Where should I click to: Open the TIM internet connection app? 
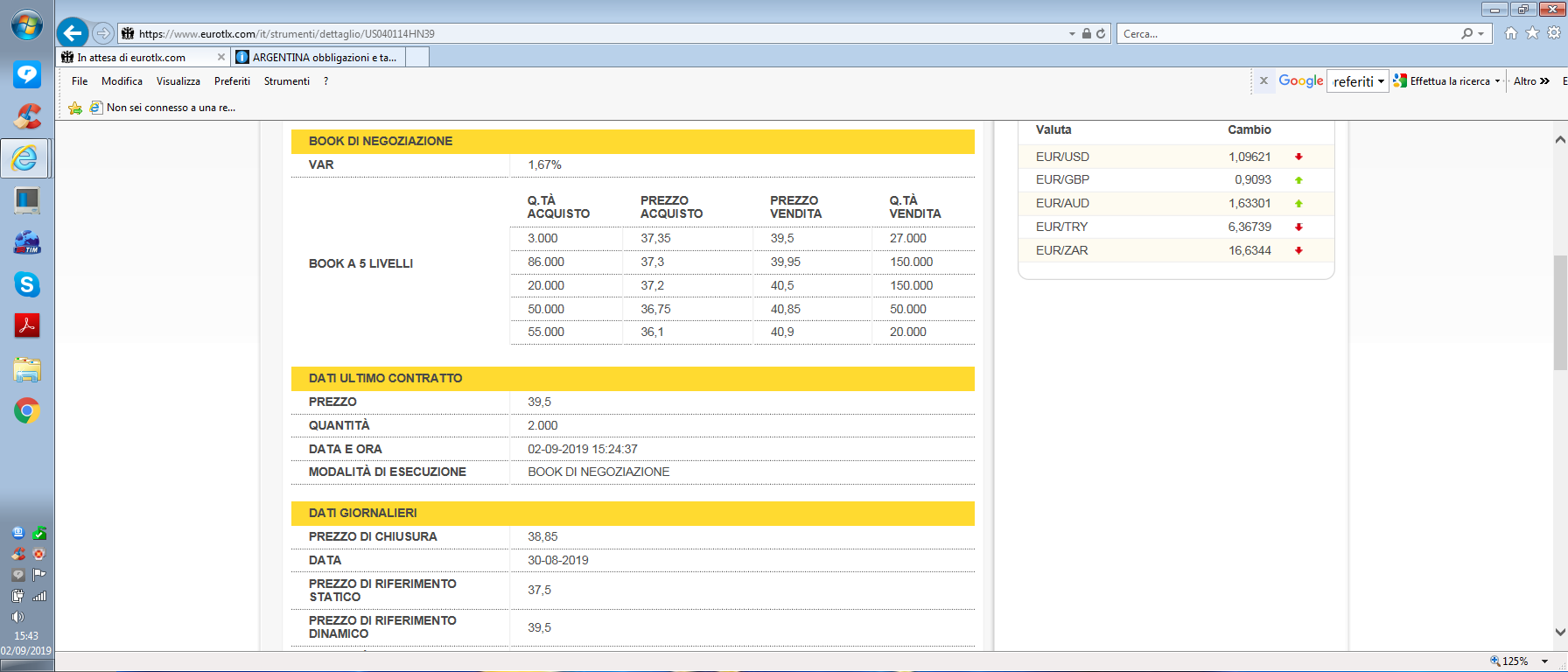(x=26, y=242)
